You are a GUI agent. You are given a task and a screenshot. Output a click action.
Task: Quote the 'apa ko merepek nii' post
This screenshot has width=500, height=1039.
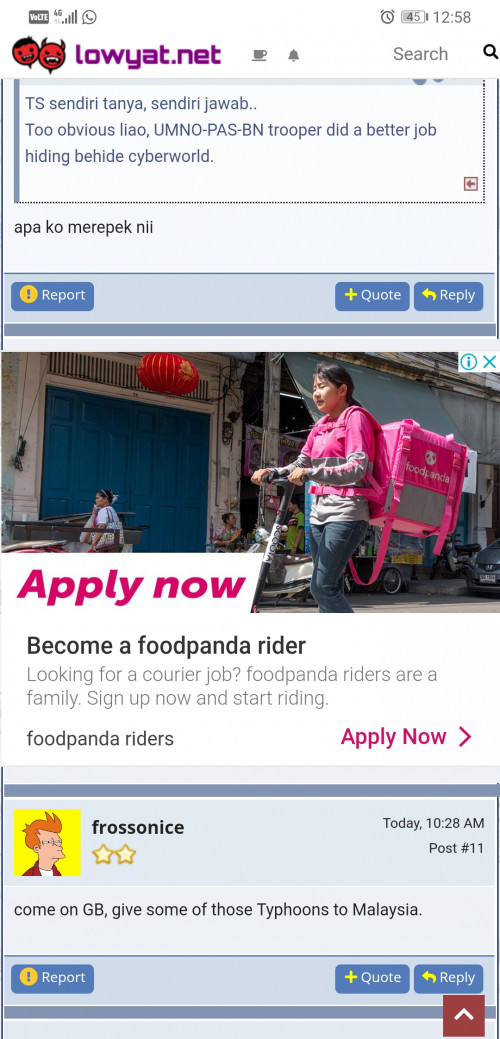point(372,296)
